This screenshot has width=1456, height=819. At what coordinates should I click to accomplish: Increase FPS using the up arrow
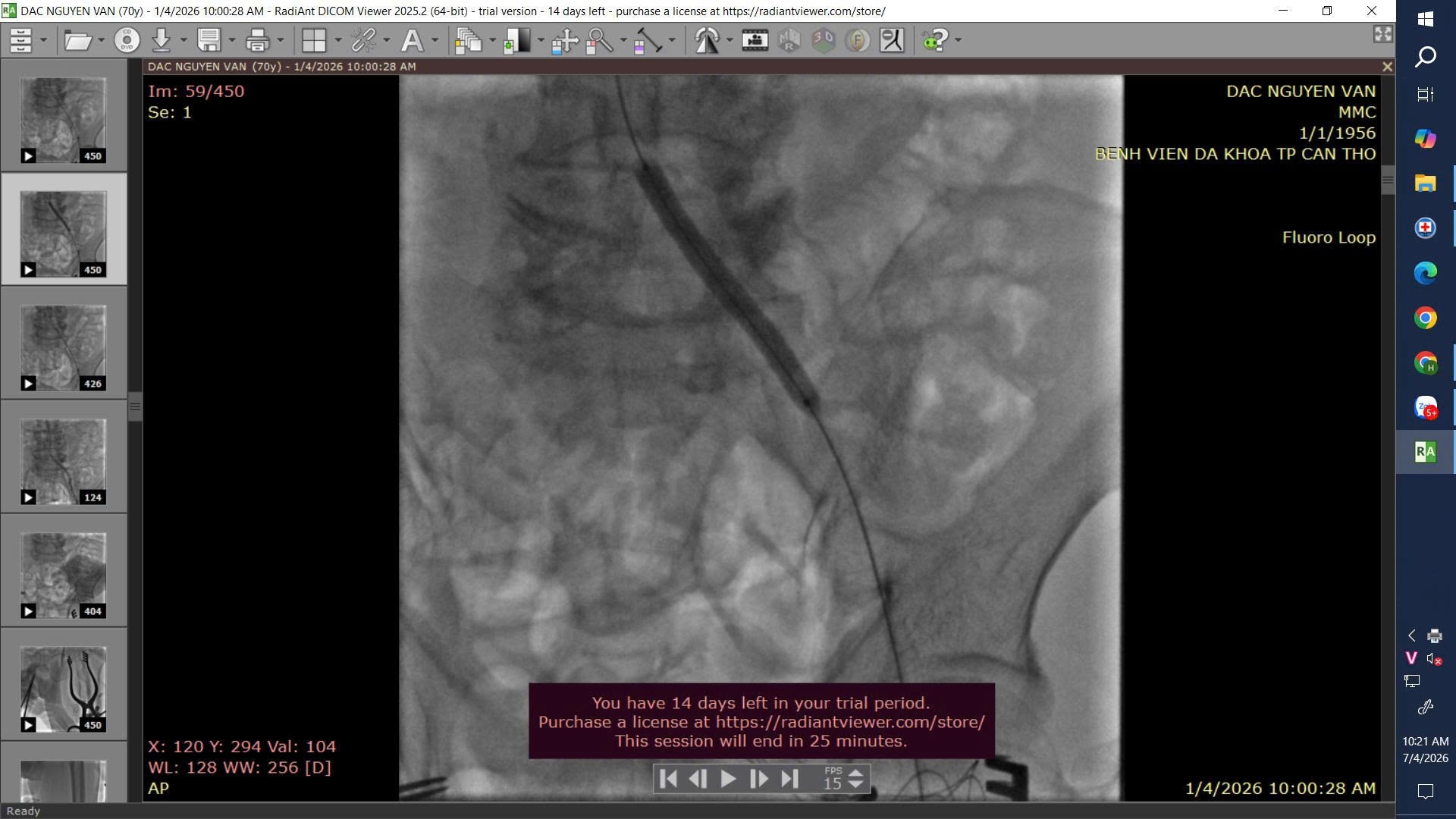click(x=855, y=773)
